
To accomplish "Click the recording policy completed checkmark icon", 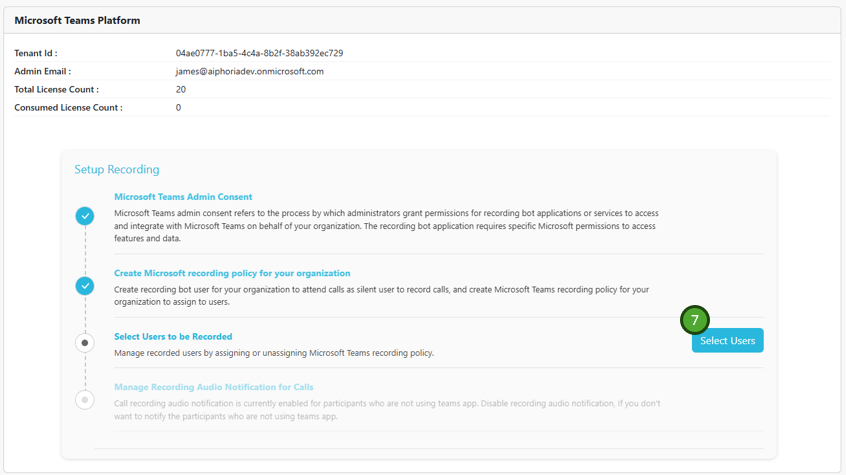I will (85, 286).
